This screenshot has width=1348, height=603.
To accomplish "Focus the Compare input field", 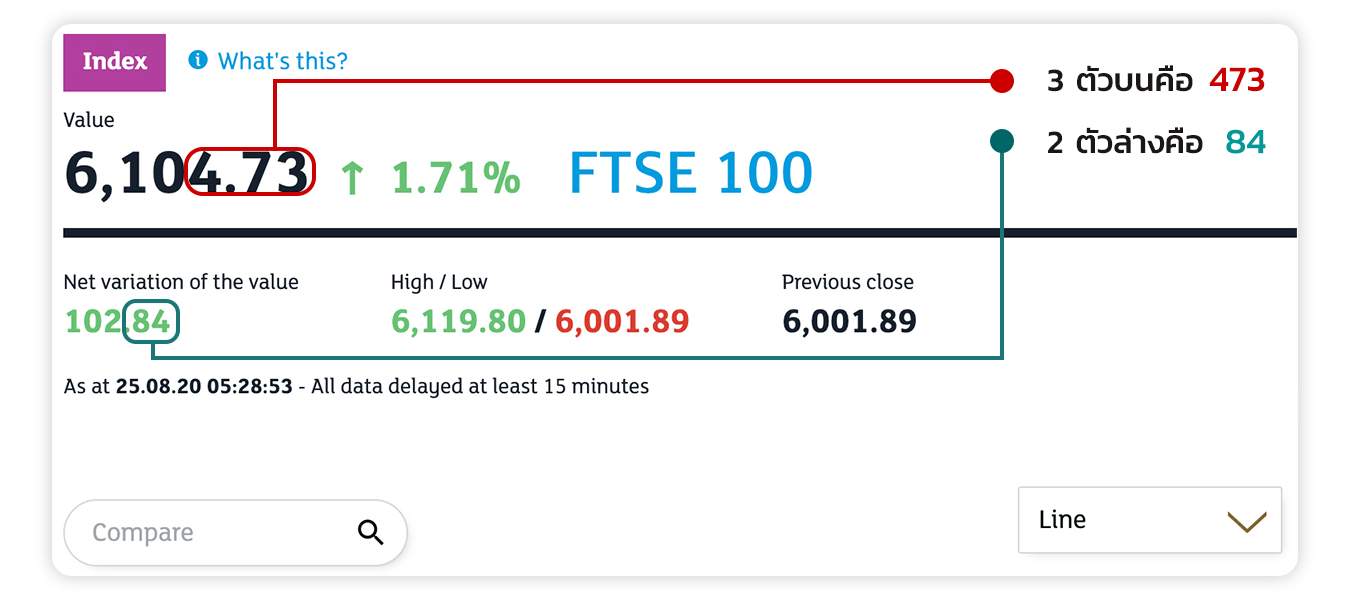I will point(235,533).
